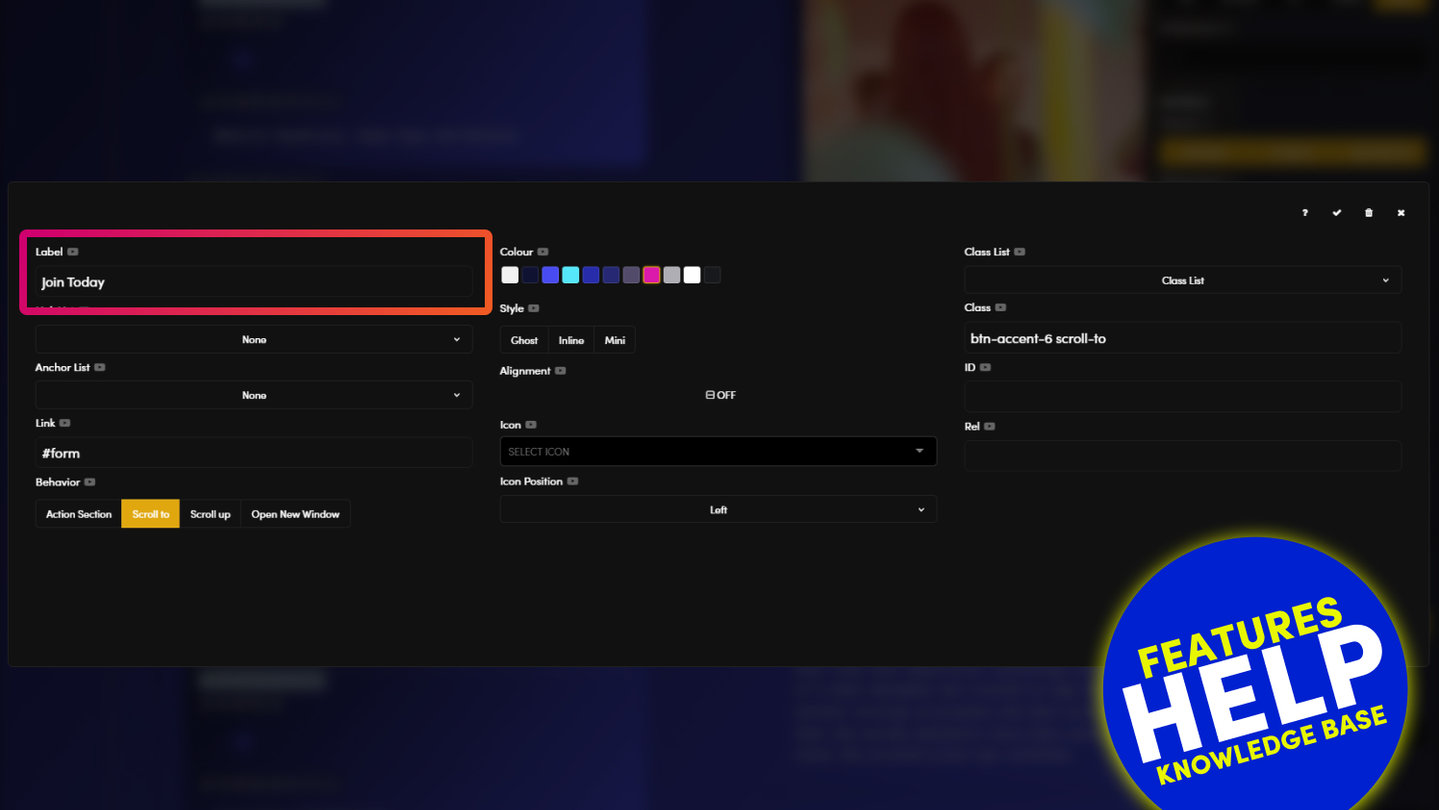Open the Select Icon dropdown
The width and height of the screenshot is (1439, 810).
(718, 452)
